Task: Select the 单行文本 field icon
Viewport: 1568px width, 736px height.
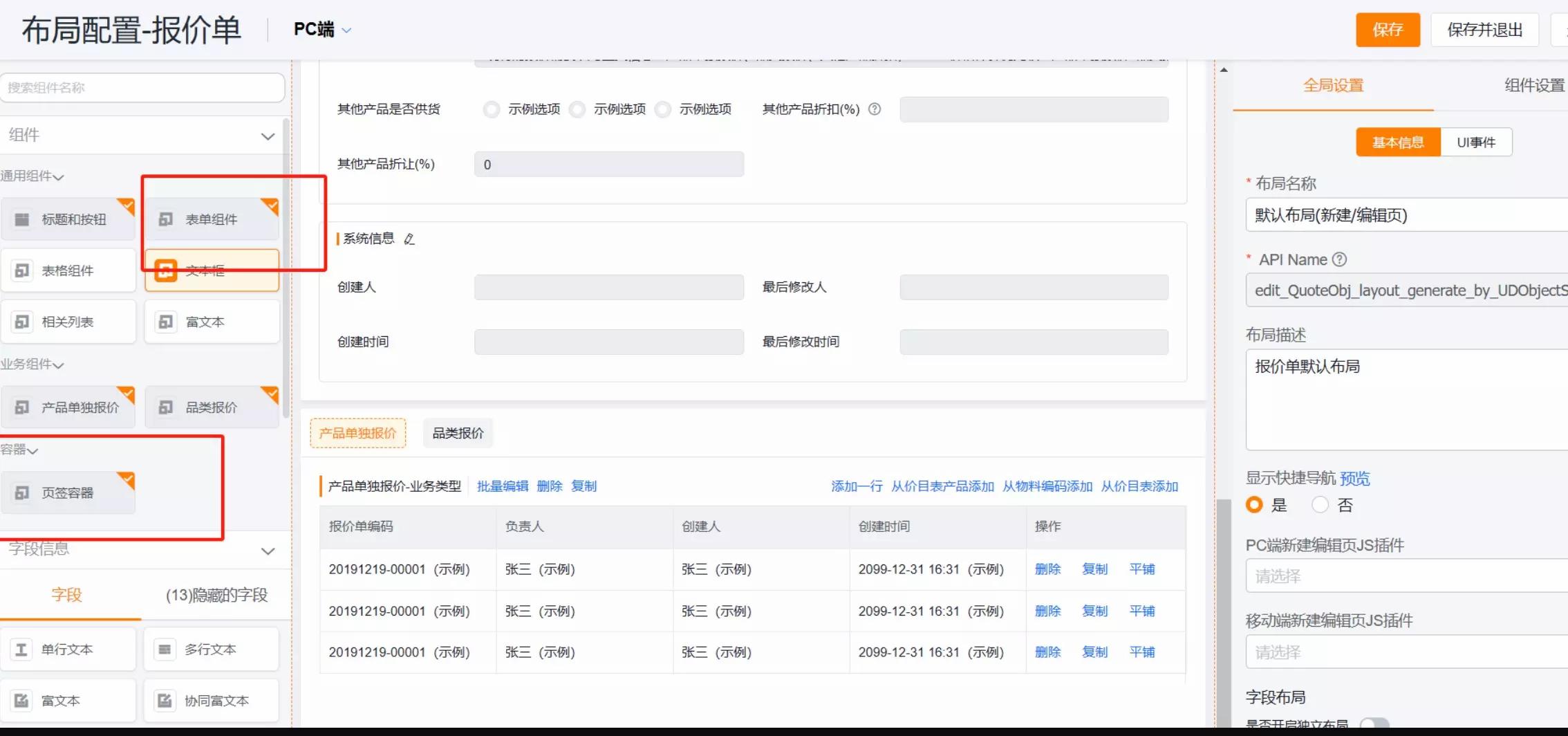Action: click(x=21, y=650)
